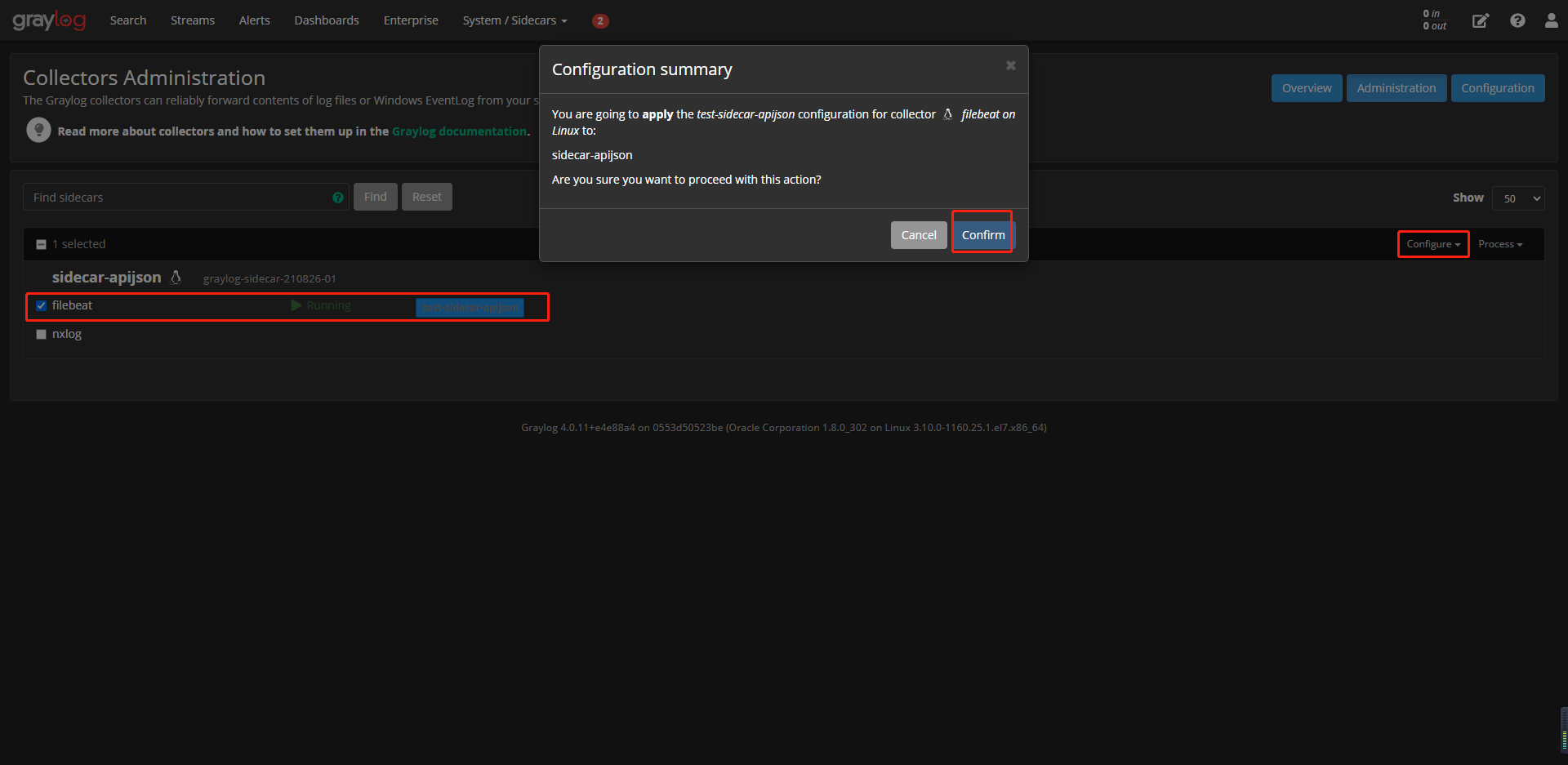This screenshot has height=765, width=1568.
Task: Open the Configure dropdown
Action: click(1432, 243)
